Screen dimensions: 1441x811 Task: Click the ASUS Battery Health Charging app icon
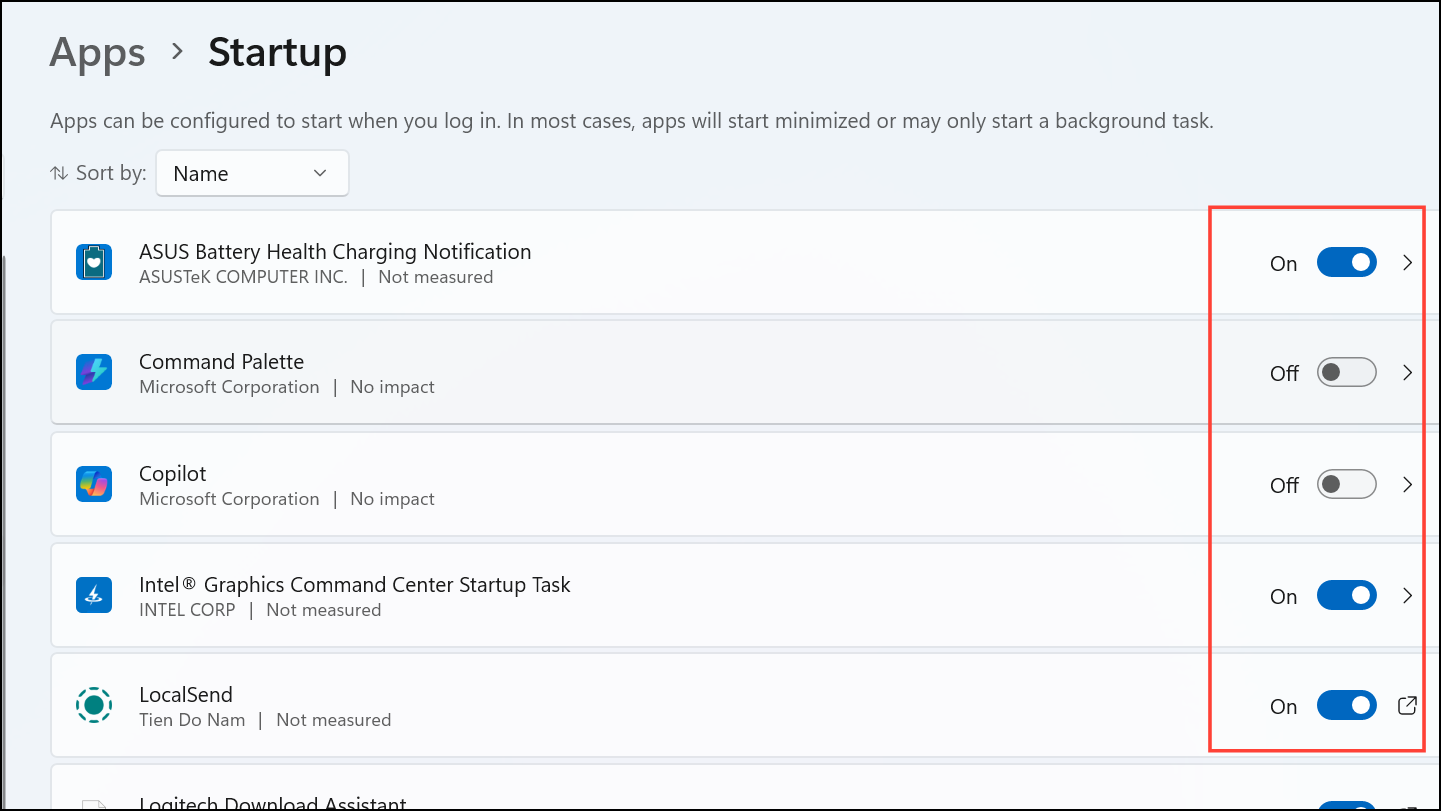[x=94, y=263]
